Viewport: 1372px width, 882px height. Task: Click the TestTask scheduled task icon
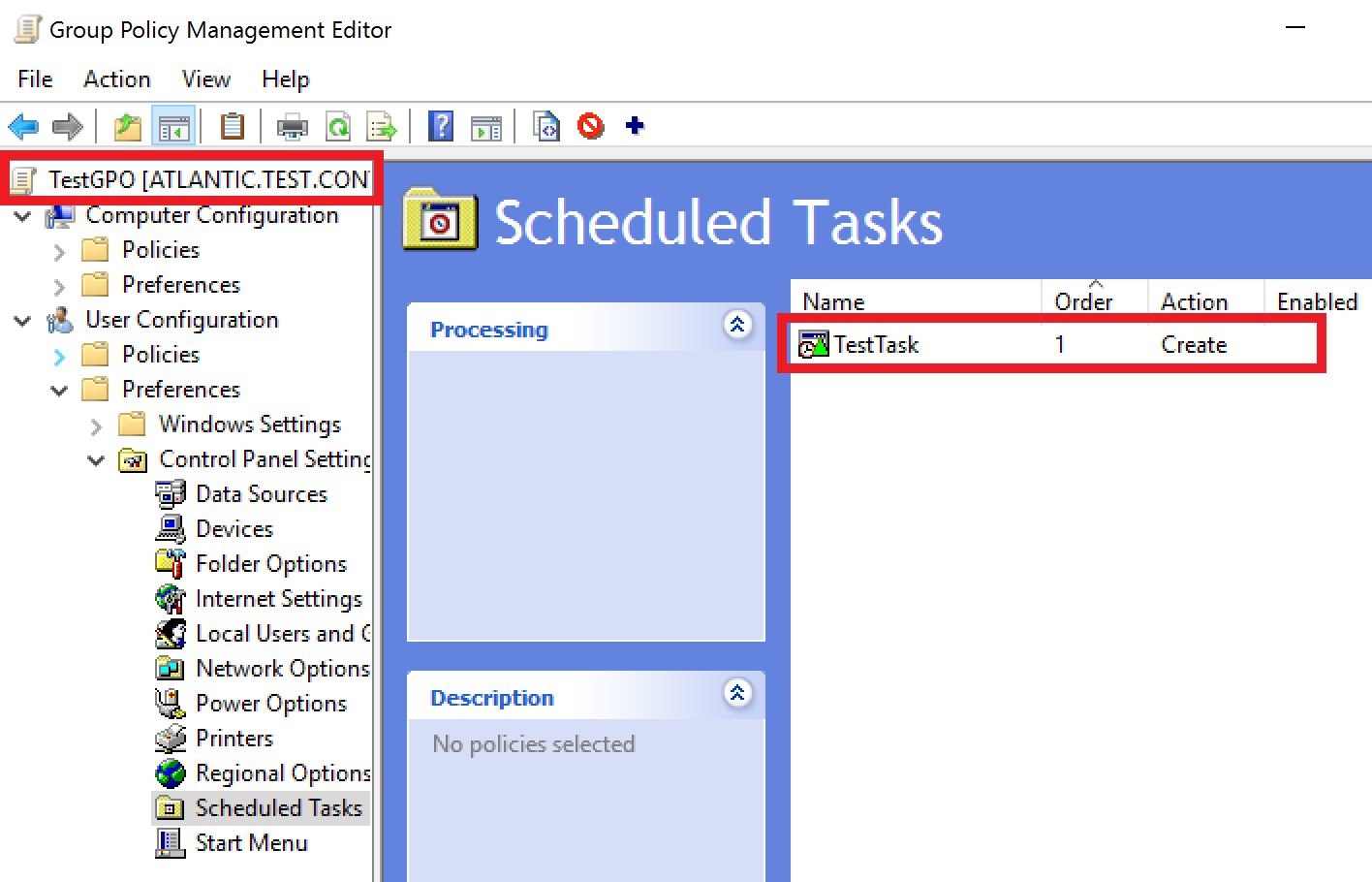click(x=814, y=344)
